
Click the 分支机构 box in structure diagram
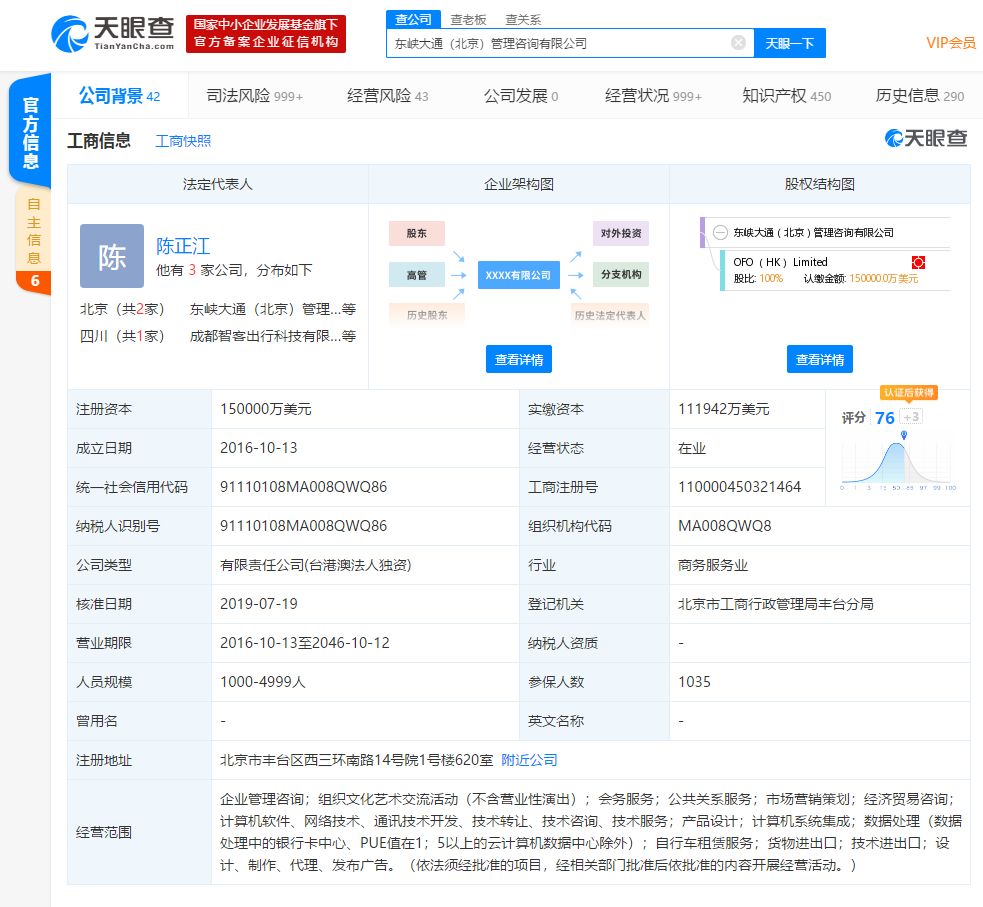[x=621, y=275]
